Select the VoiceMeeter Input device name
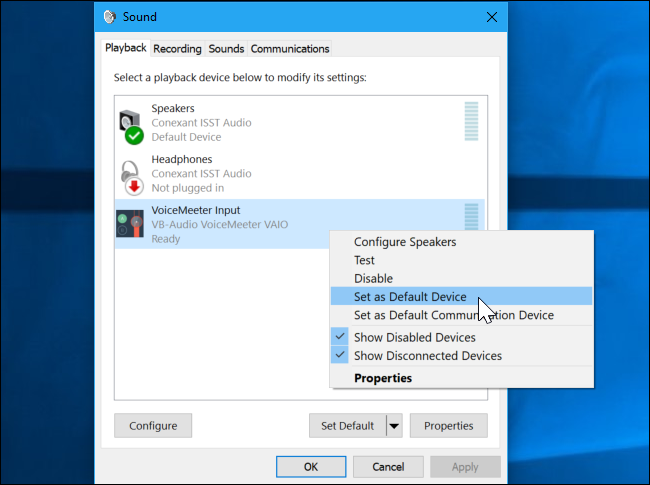 pyautogui.click(x=196, y=210)
